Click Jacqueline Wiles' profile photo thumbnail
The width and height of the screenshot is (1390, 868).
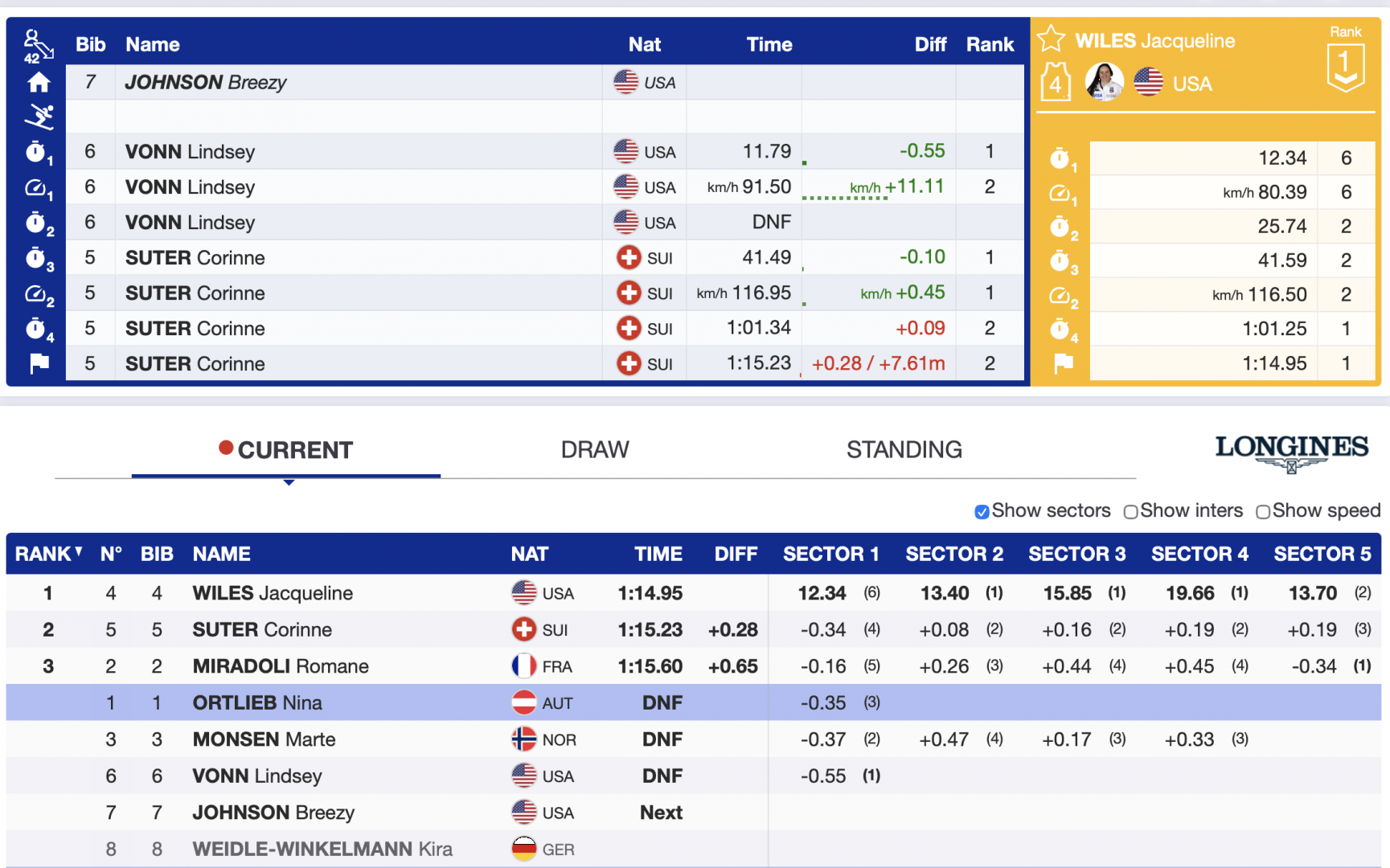1104,82
